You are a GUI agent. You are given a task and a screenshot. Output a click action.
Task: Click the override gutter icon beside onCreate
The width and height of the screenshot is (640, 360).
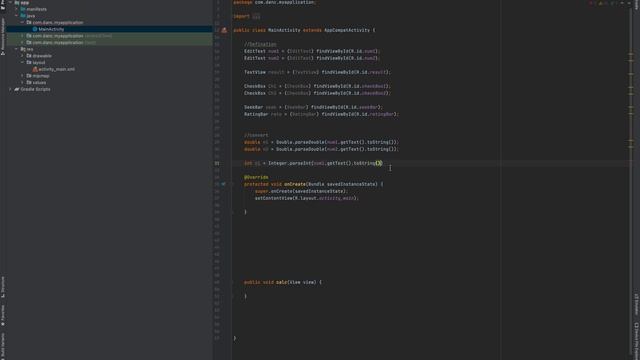click(x=223, y=184)
